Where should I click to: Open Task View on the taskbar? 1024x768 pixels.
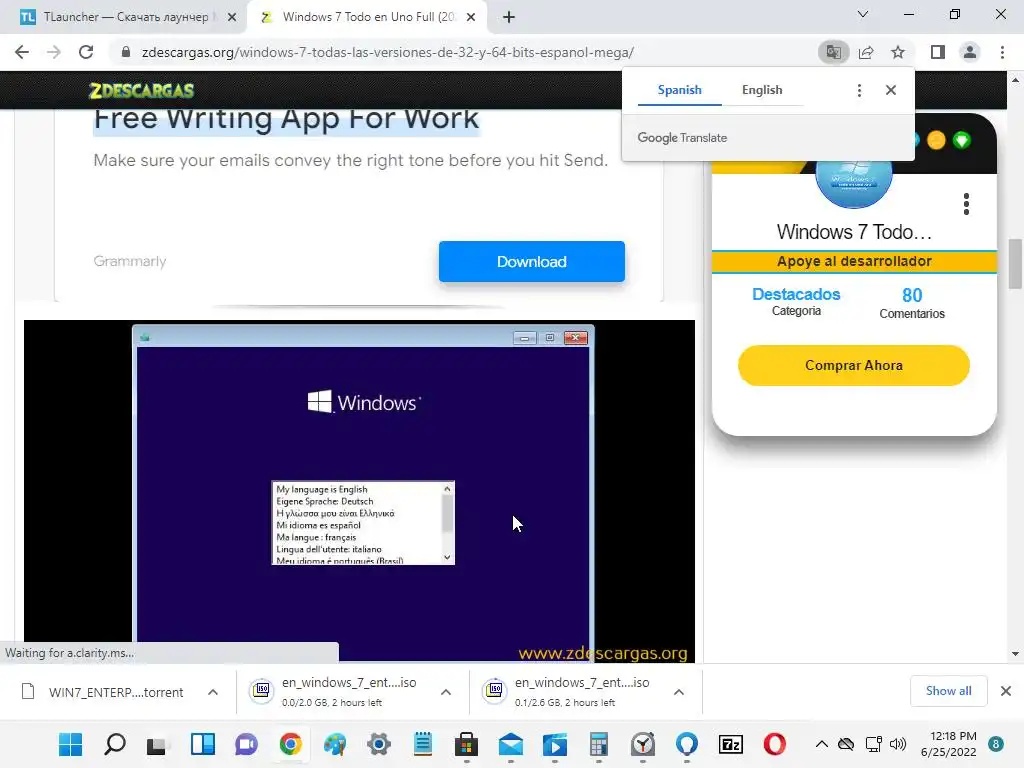click(157, 745)
